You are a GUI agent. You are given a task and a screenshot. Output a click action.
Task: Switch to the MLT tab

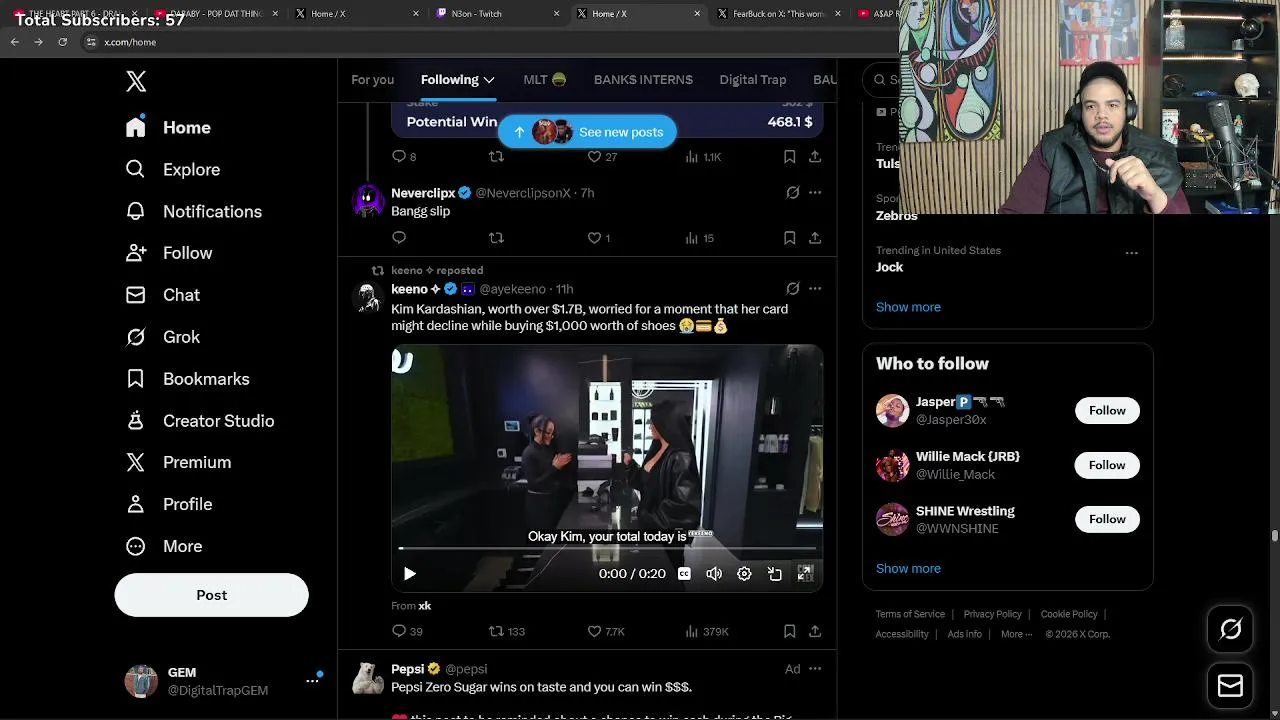coord(545,80)
